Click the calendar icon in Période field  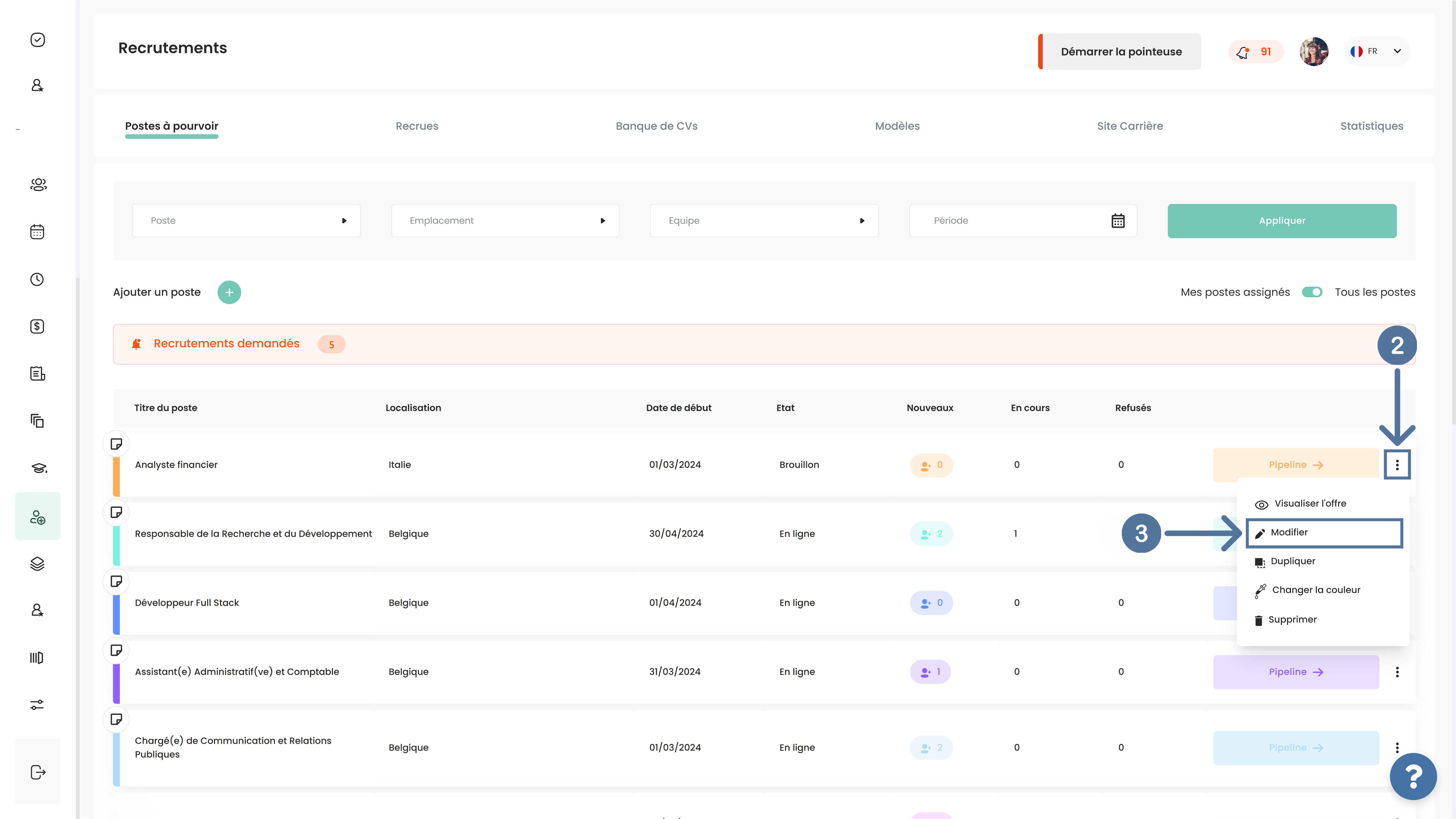1118,221
